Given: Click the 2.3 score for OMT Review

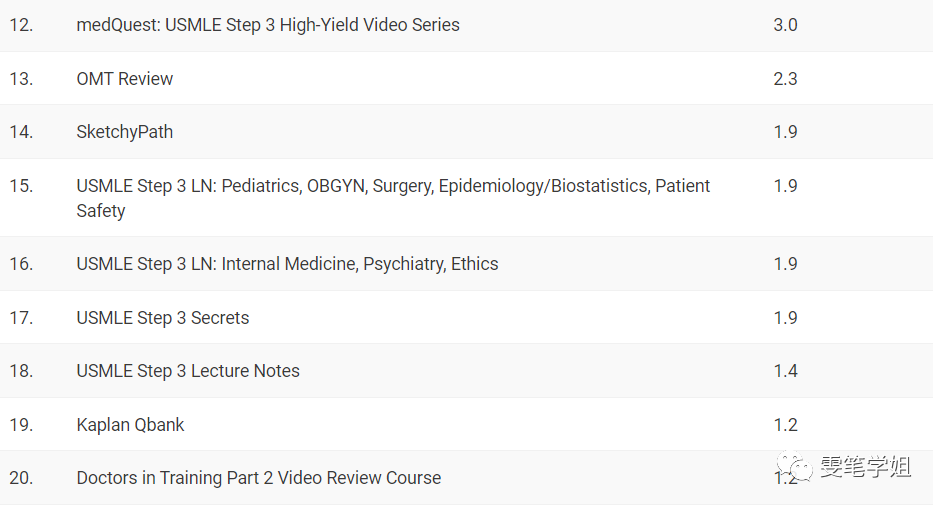Looking at the screenshot, I should pyautogui.click(x=785, y=79).
